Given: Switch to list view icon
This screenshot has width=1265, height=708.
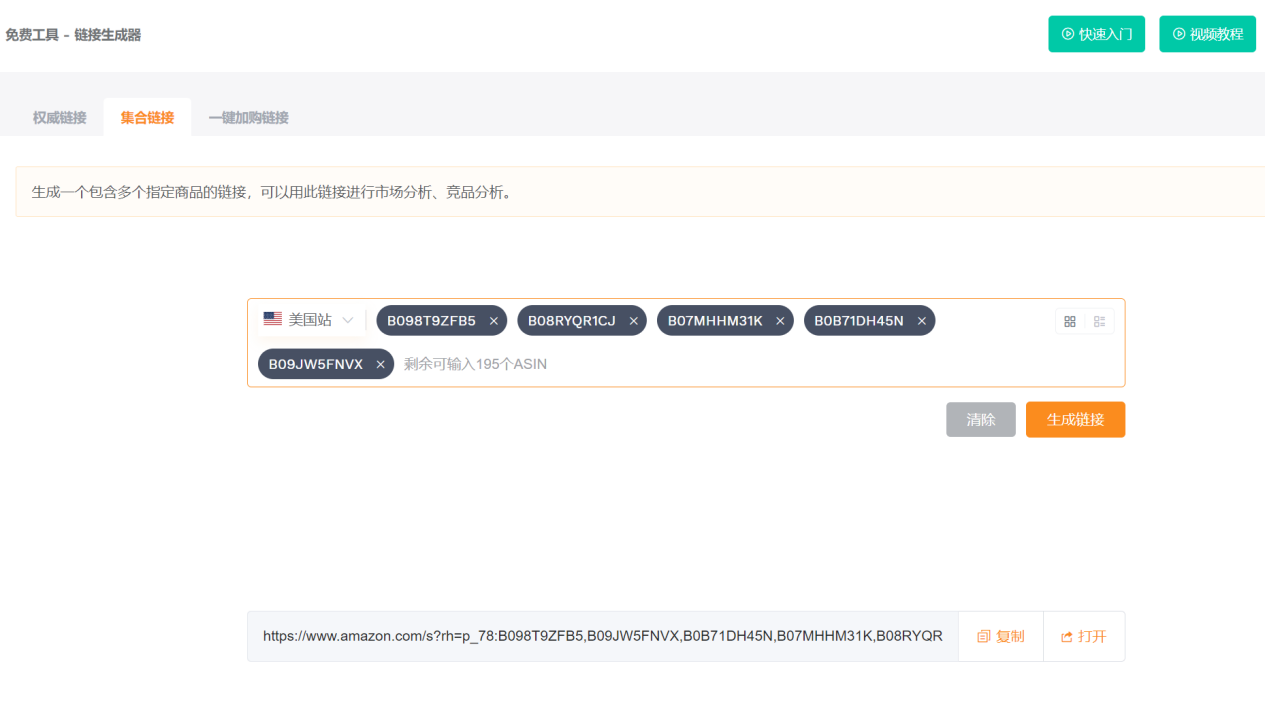Looking at the screenshot, I should (1099, 321).
